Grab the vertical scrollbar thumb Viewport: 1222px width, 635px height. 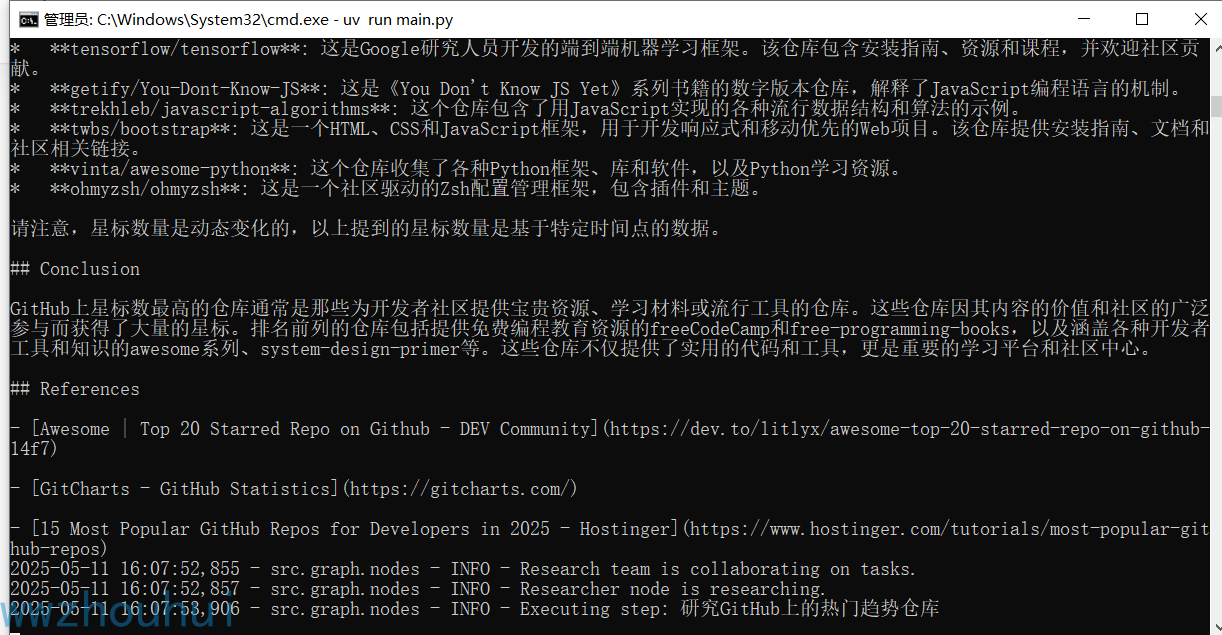(1215, 106)
